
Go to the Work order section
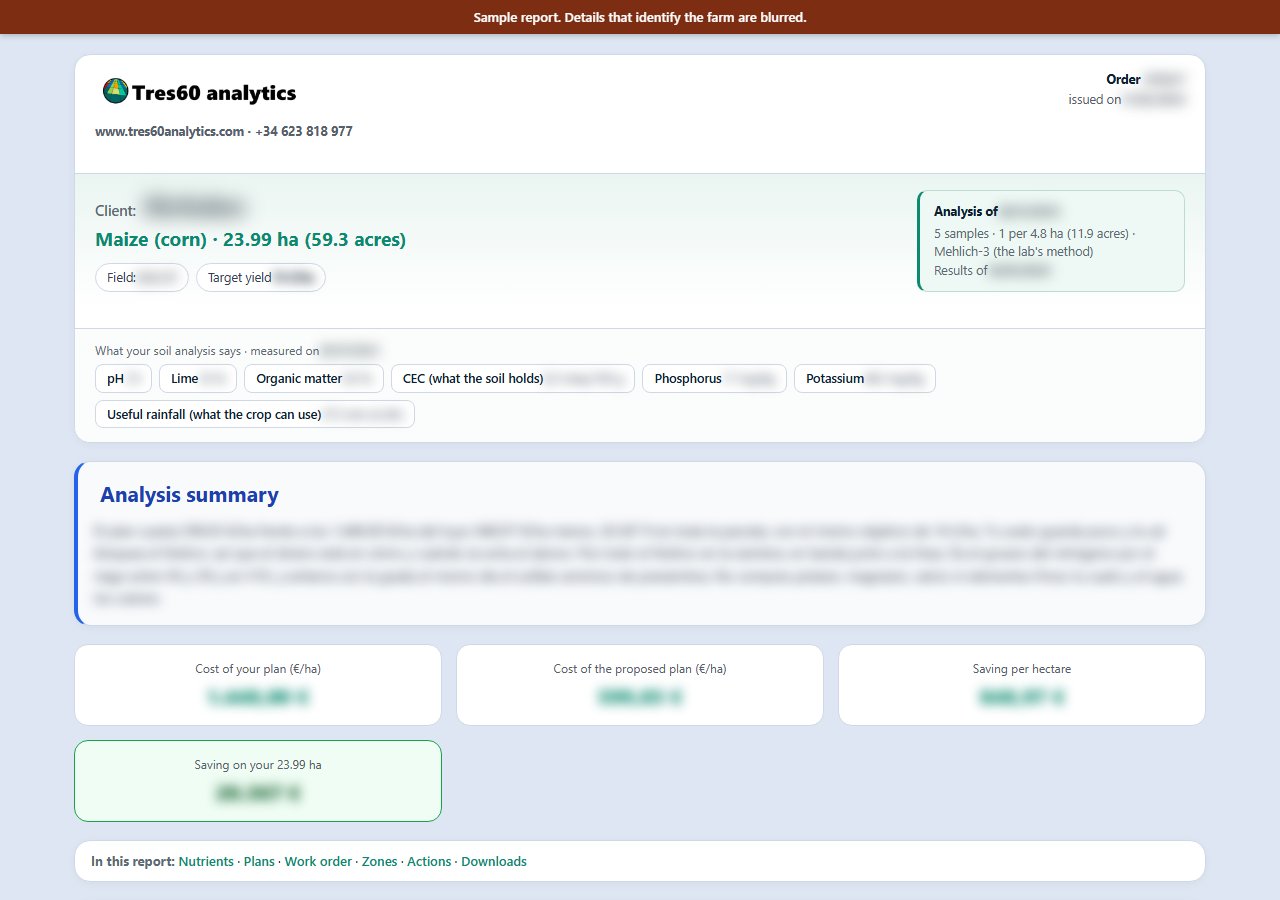tap(318, 861)
